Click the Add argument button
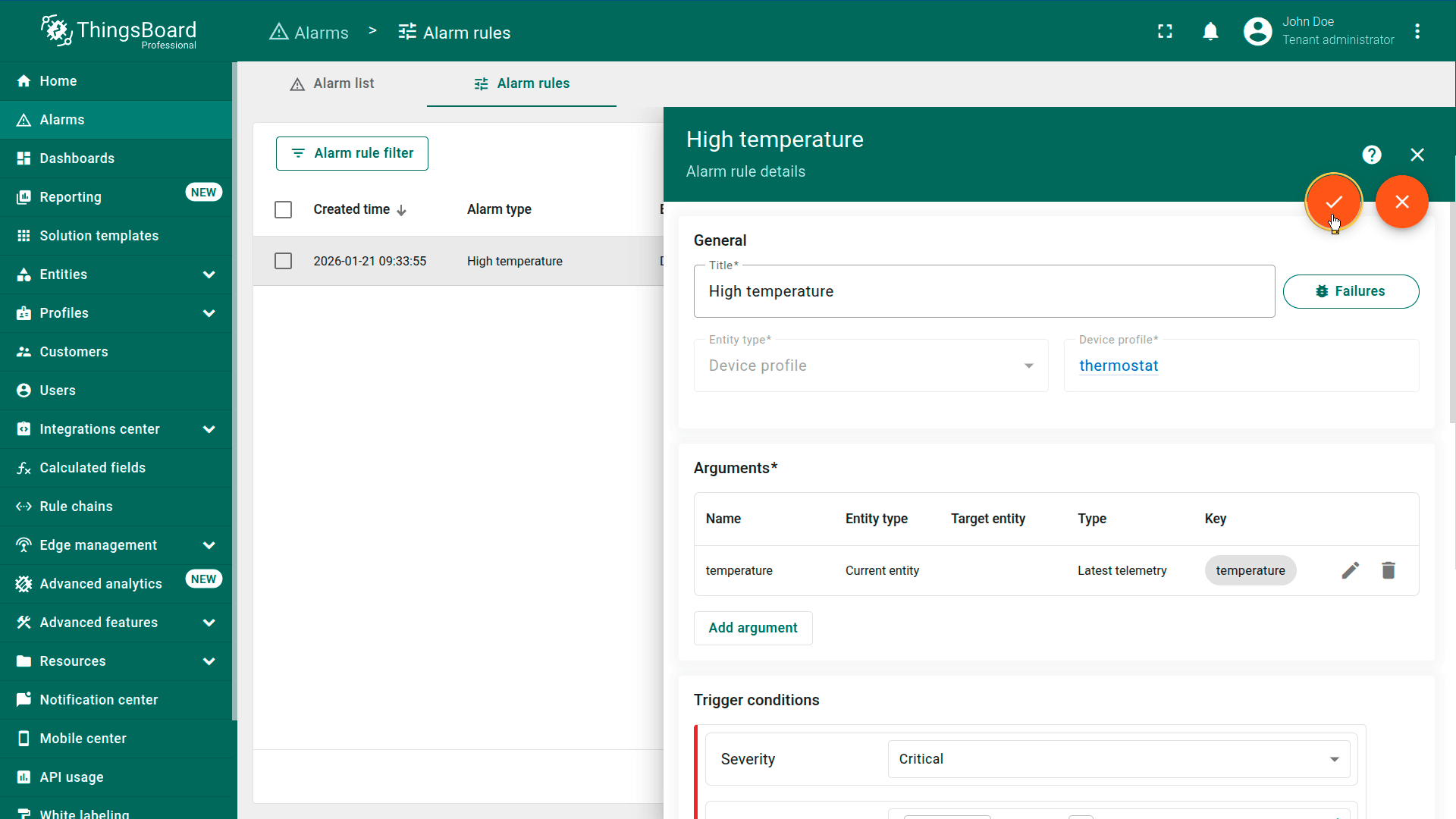This screenshot has width=1456, height=819. tap(752, 628)
